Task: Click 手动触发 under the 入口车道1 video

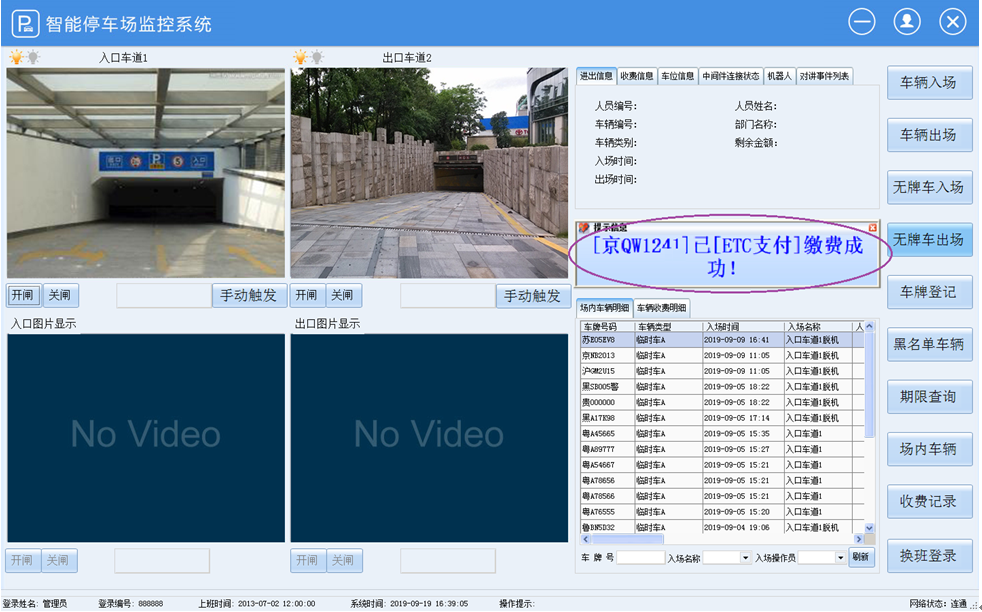Action: click(x=249, y=296)
